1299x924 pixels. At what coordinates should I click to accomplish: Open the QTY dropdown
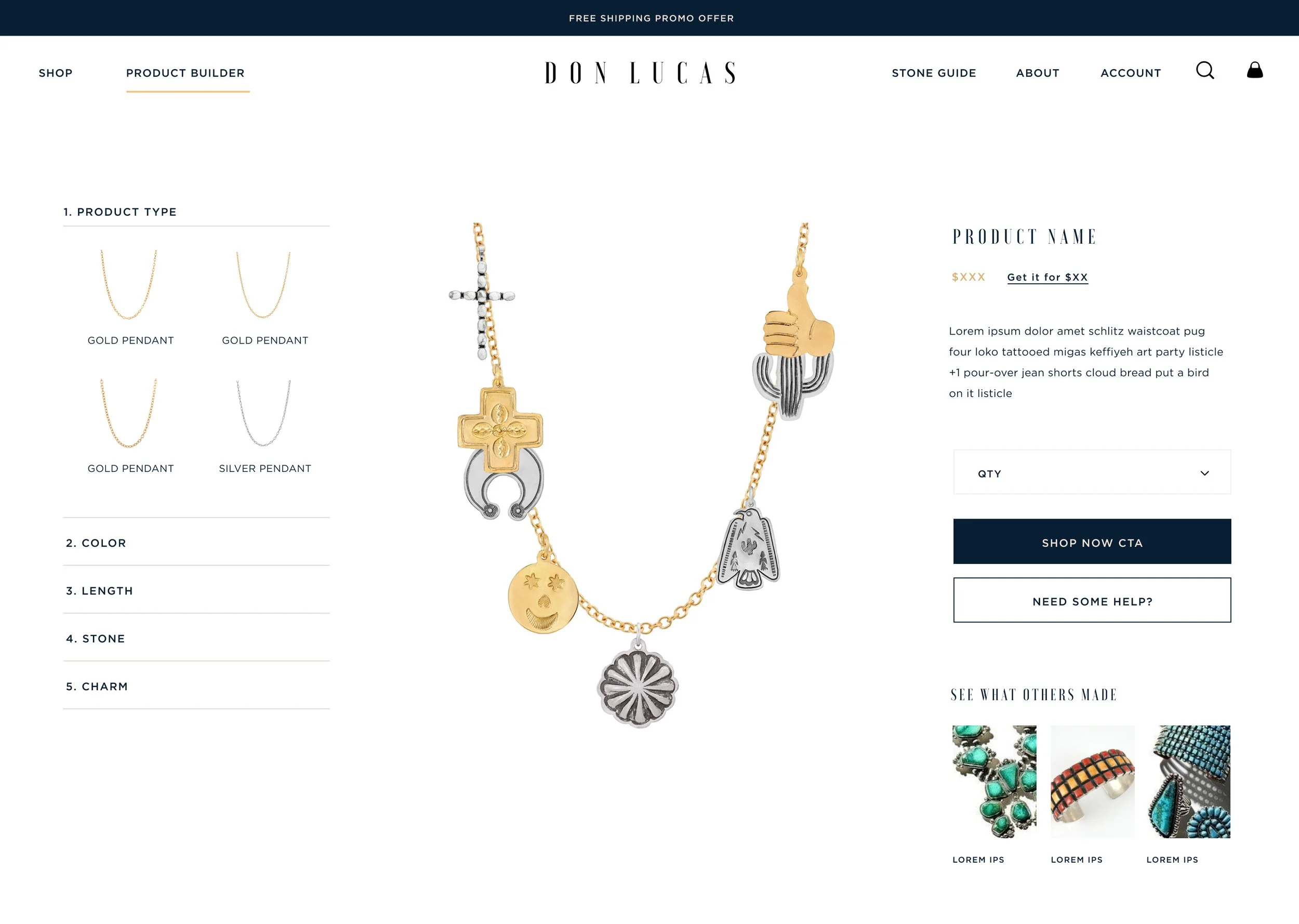(1091, 473)
